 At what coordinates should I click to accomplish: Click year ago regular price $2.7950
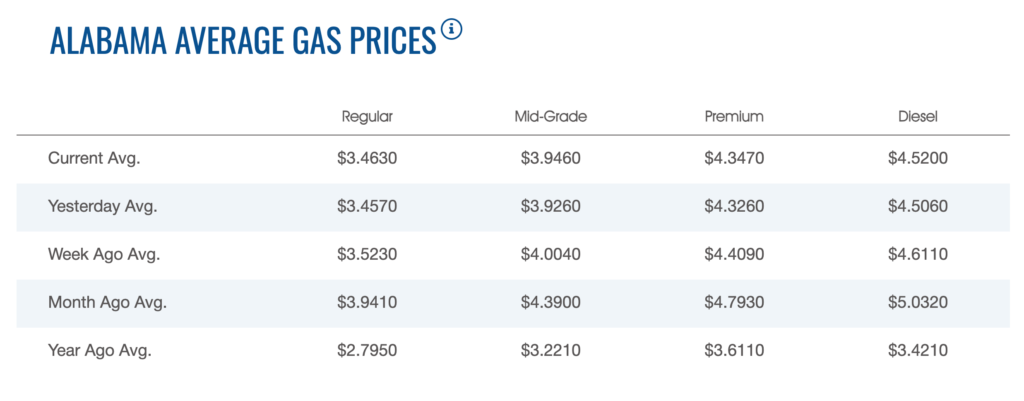pos(367,351)
